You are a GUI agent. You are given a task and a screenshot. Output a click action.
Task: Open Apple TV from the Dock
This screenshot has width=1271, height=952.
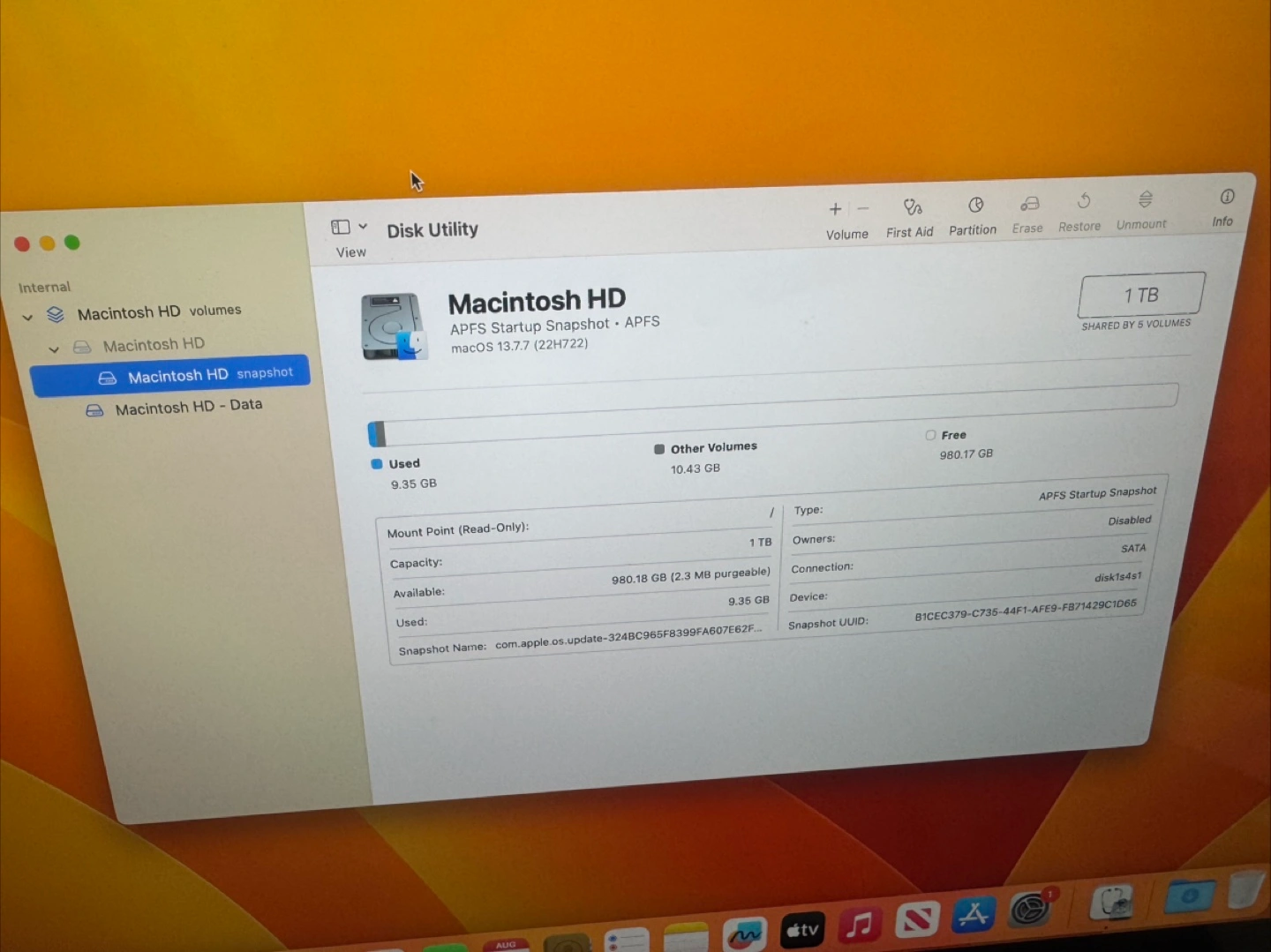tap(803, 930)
